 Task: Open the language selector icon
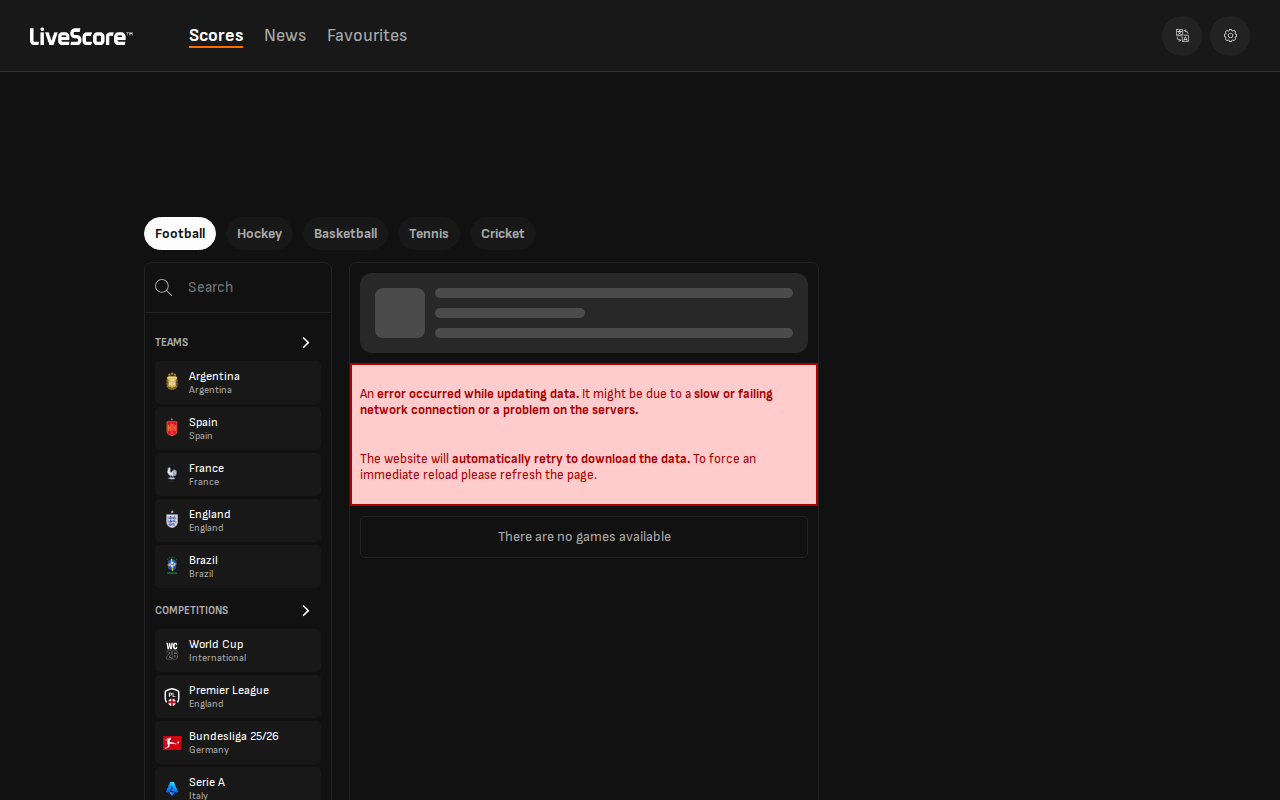(x=1182, y=36)
